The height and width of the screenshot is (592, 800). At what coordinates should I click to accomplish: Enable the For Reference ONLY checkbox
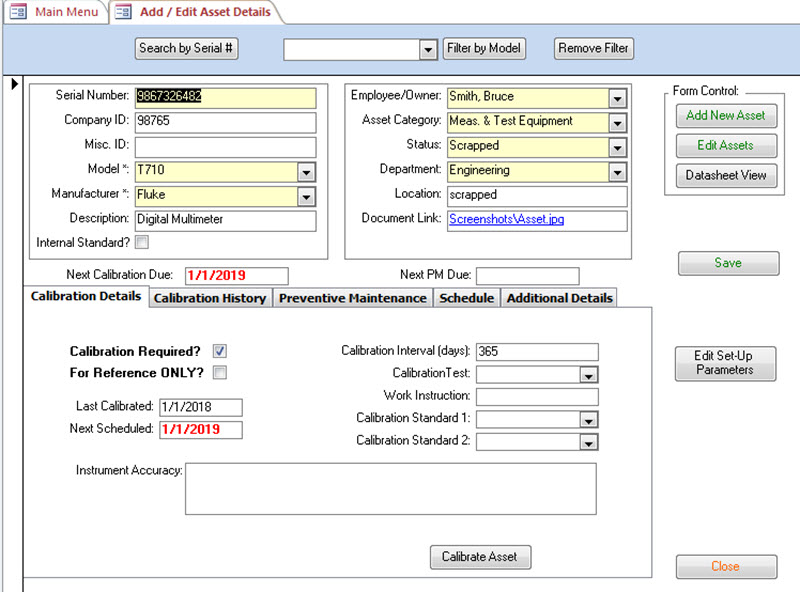click(x=220, y=373)
